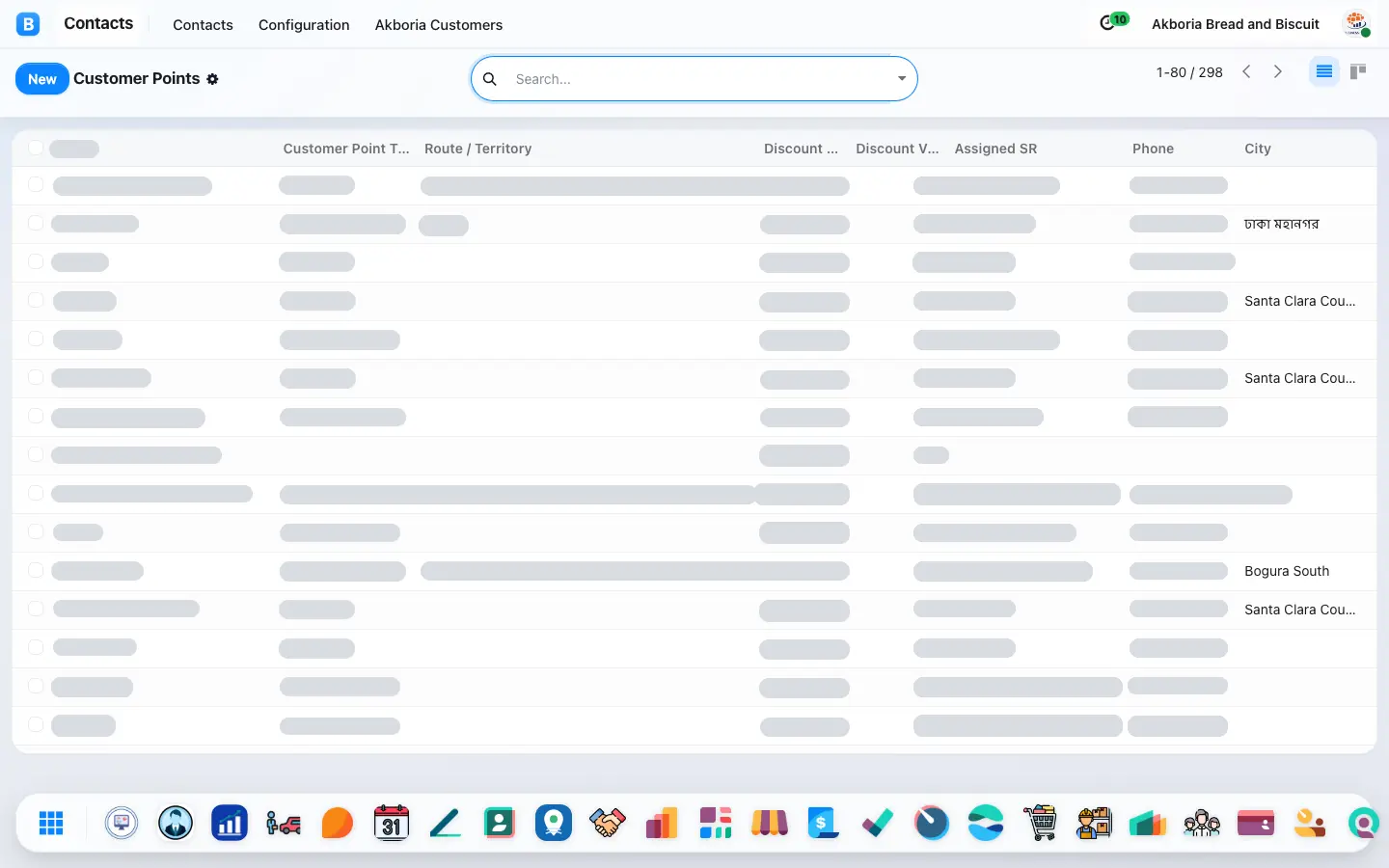Open the Contacts menu beside Configuration
This screenshot has width=1389, height=868.
pyautogui.click(x=203, y=25)
